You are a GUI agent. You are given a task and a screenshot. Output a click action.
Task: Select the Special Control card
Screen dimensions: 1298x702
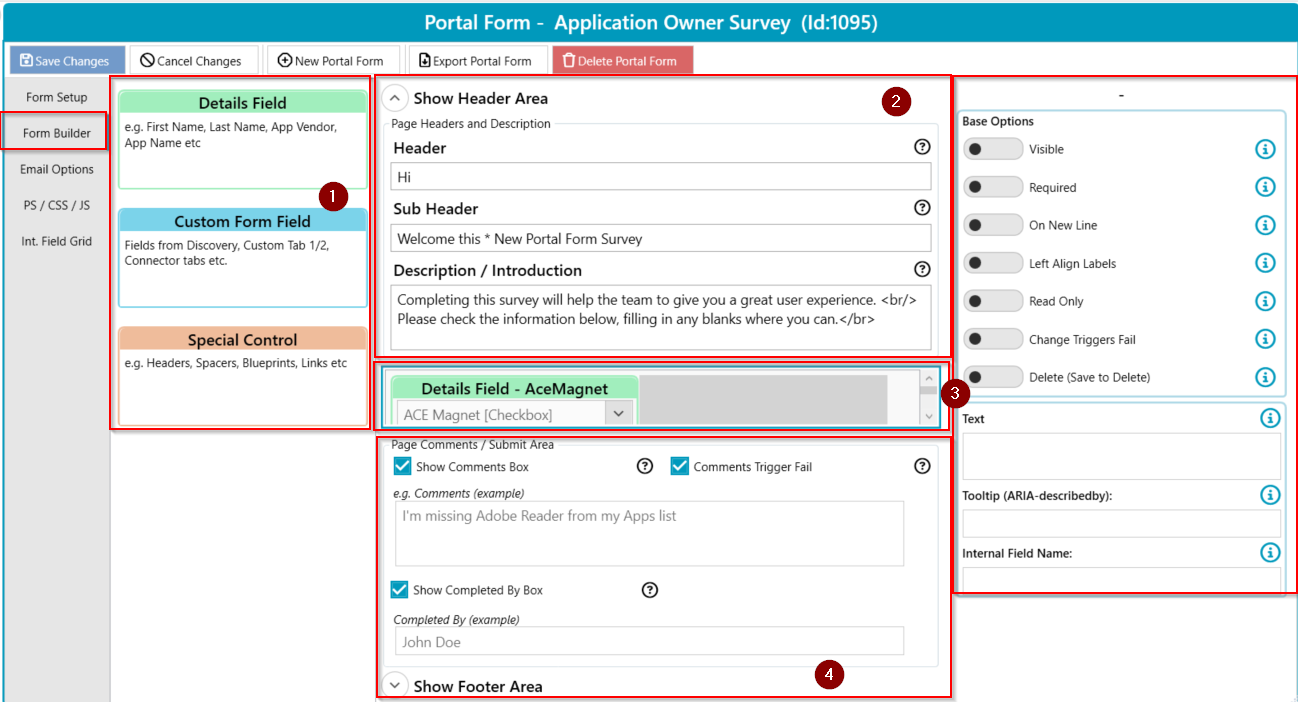coord(242,377)
